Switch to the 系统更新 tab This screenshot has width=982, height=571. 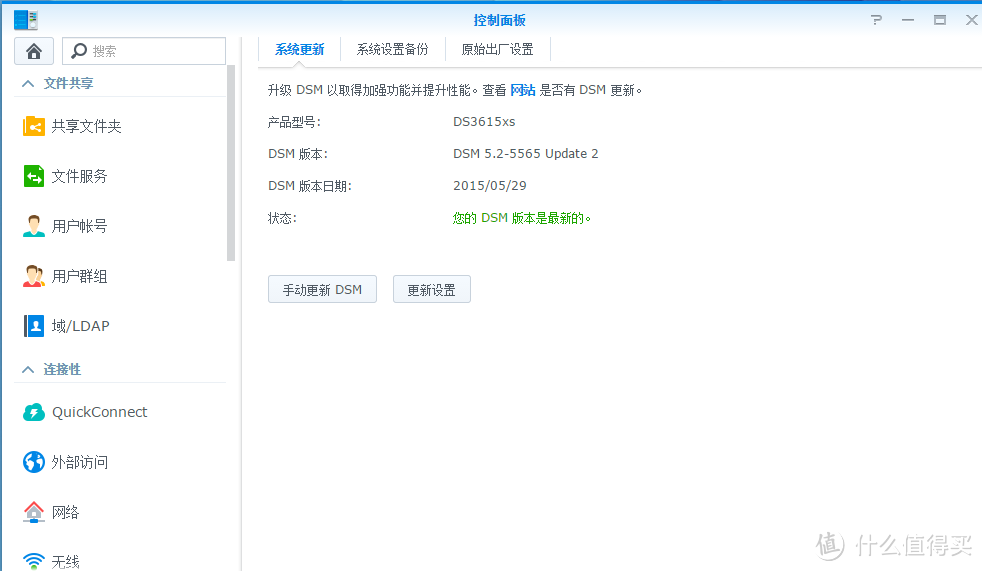(299, 49)
